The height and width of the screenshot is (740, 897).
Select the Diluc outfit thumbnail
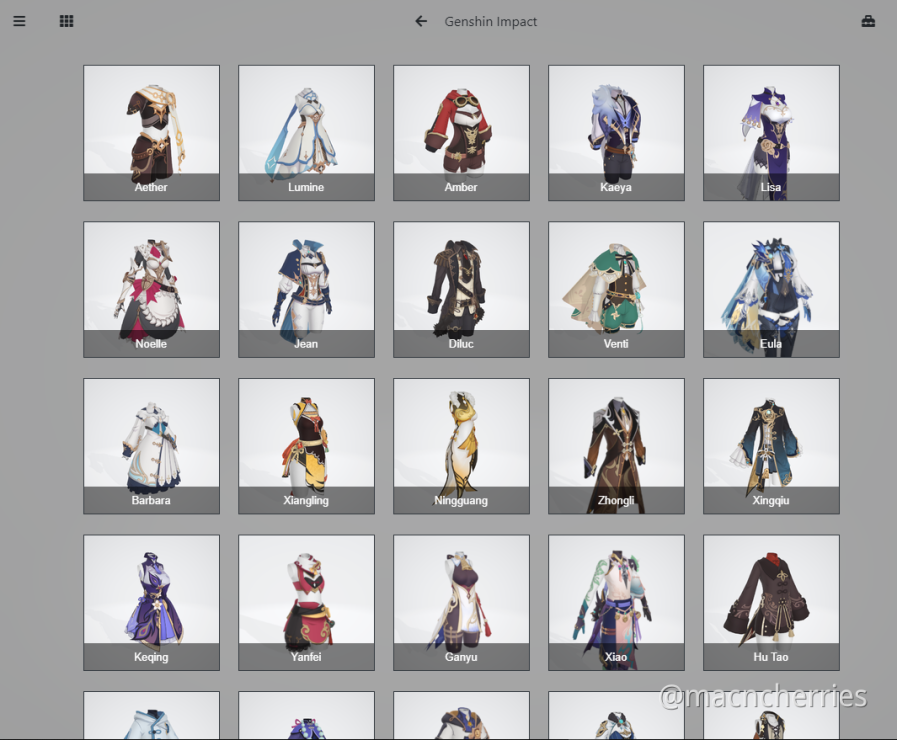462,289
